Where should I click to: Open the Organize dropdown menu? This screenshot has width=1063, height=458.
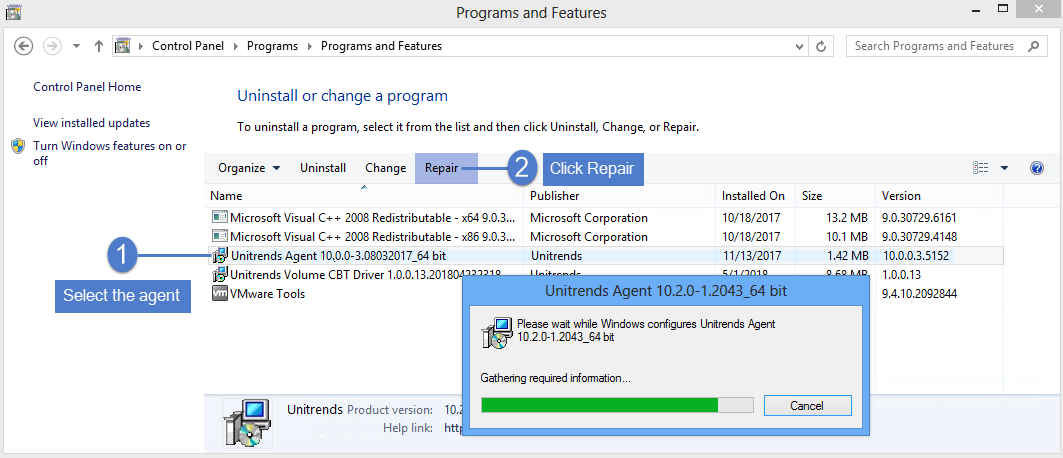point(249,168)
